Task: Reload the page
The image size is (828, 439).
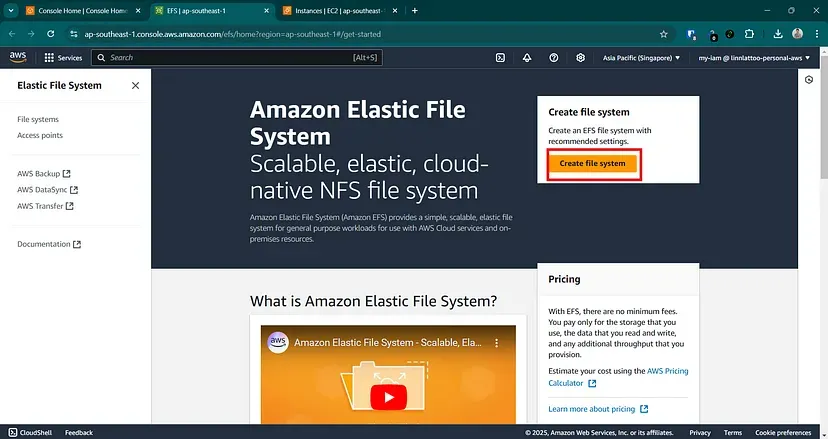Action: click(51, 34)
